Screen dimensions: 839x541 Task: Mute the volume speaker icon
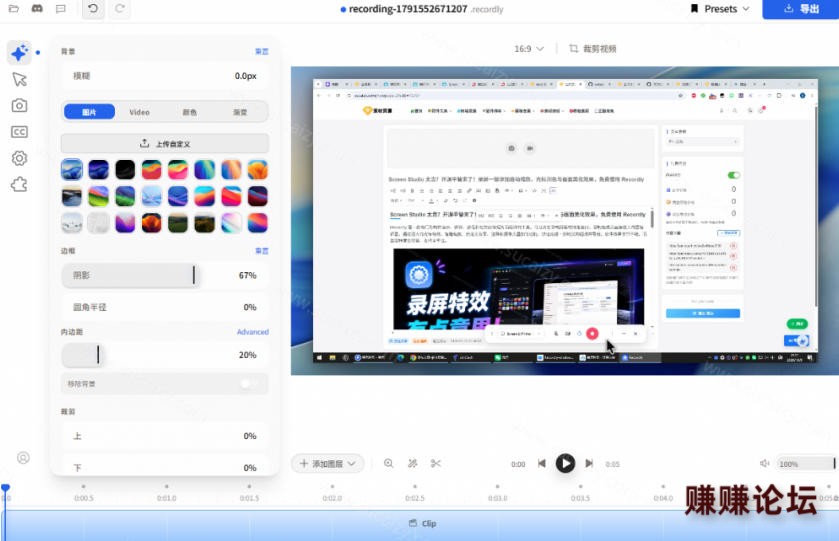click(765, 463)
